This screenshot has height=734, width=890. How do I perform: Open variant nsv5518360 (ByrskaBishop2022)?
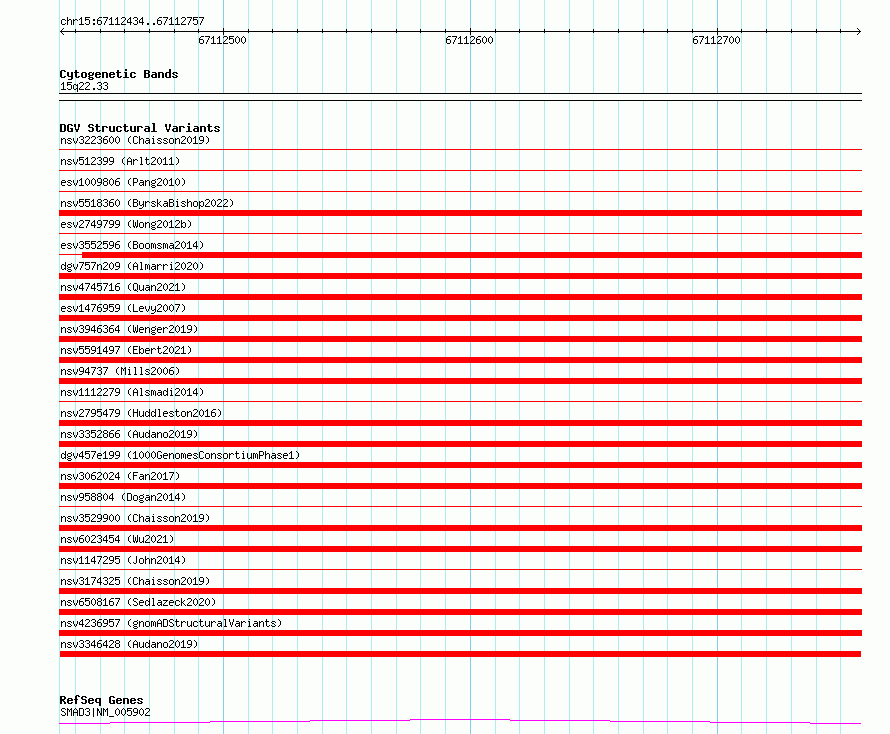(x=147, y=203)
